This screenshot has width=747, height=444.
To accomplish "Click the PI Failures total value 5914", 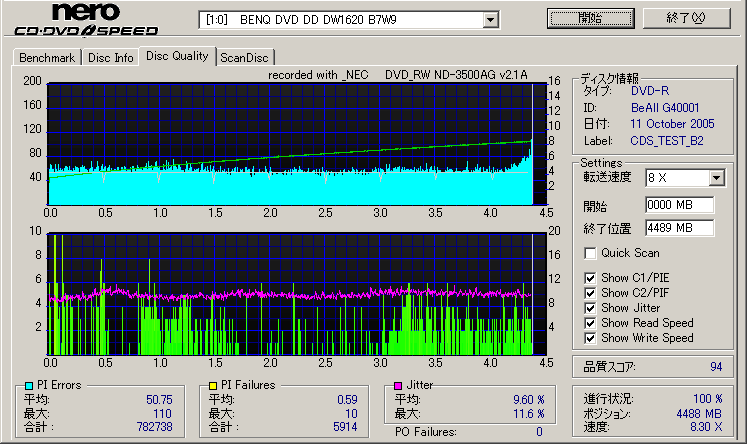I will pos(345,426).
